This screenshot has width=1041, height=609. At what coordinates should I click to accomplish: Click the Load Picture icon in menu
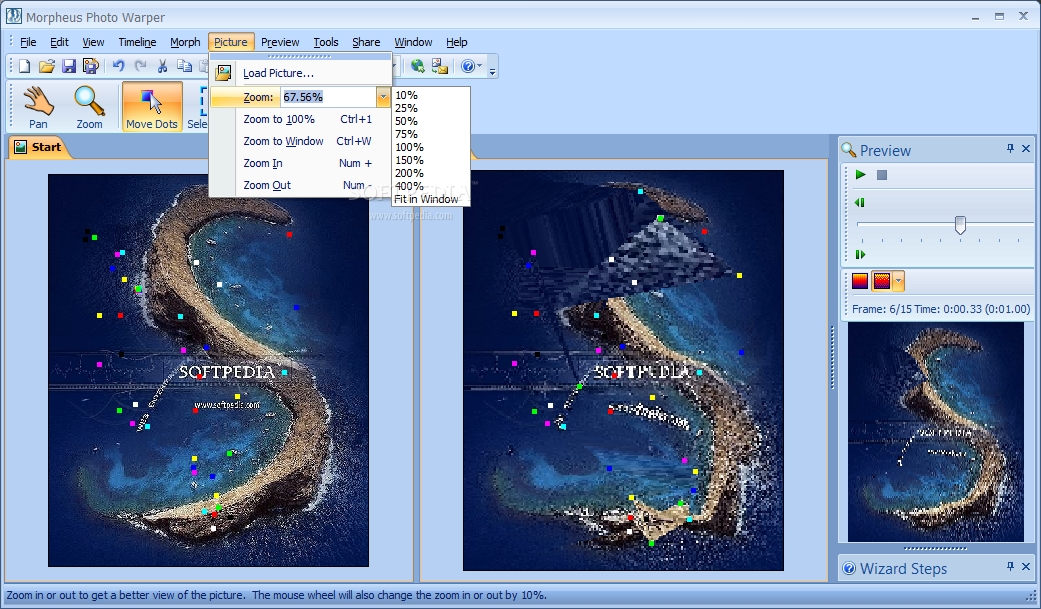click(224, 73)
